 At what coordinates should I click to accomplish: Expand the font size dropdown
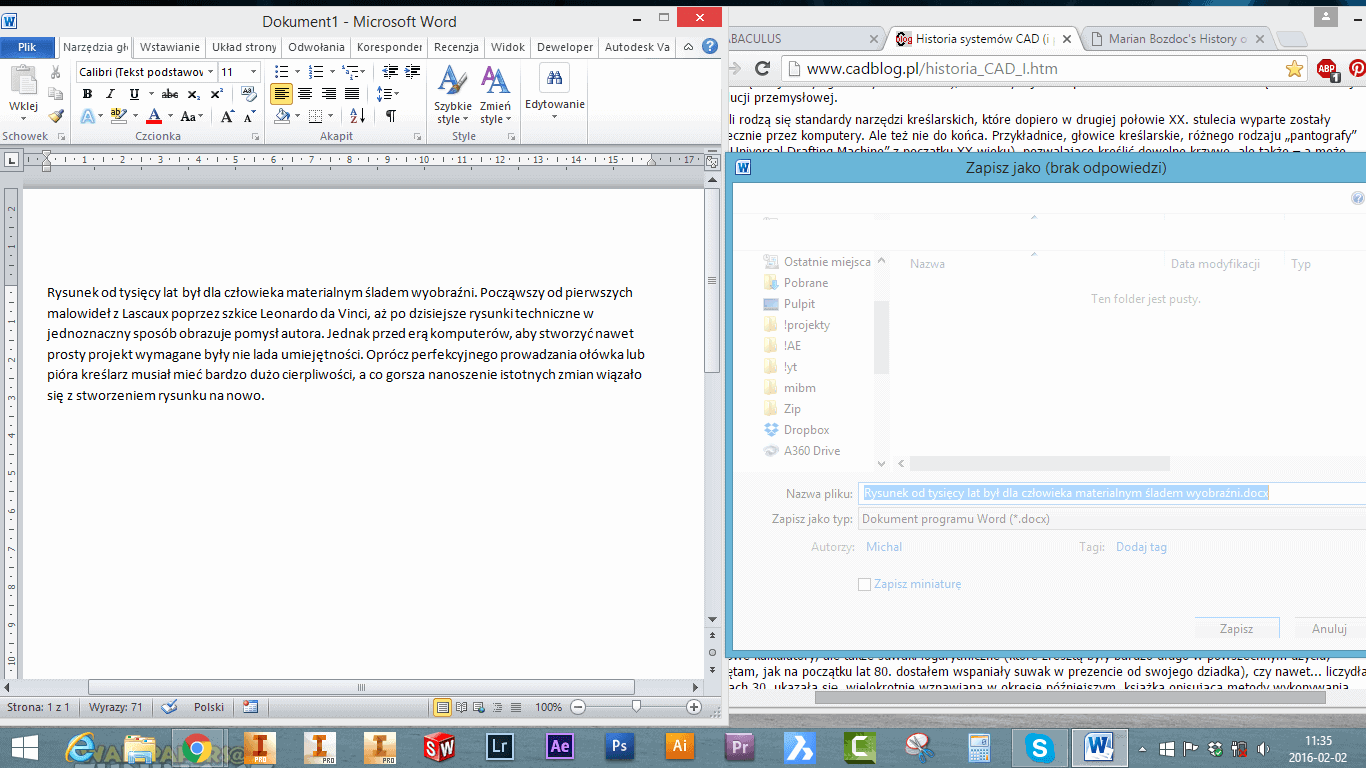(253, 72)
